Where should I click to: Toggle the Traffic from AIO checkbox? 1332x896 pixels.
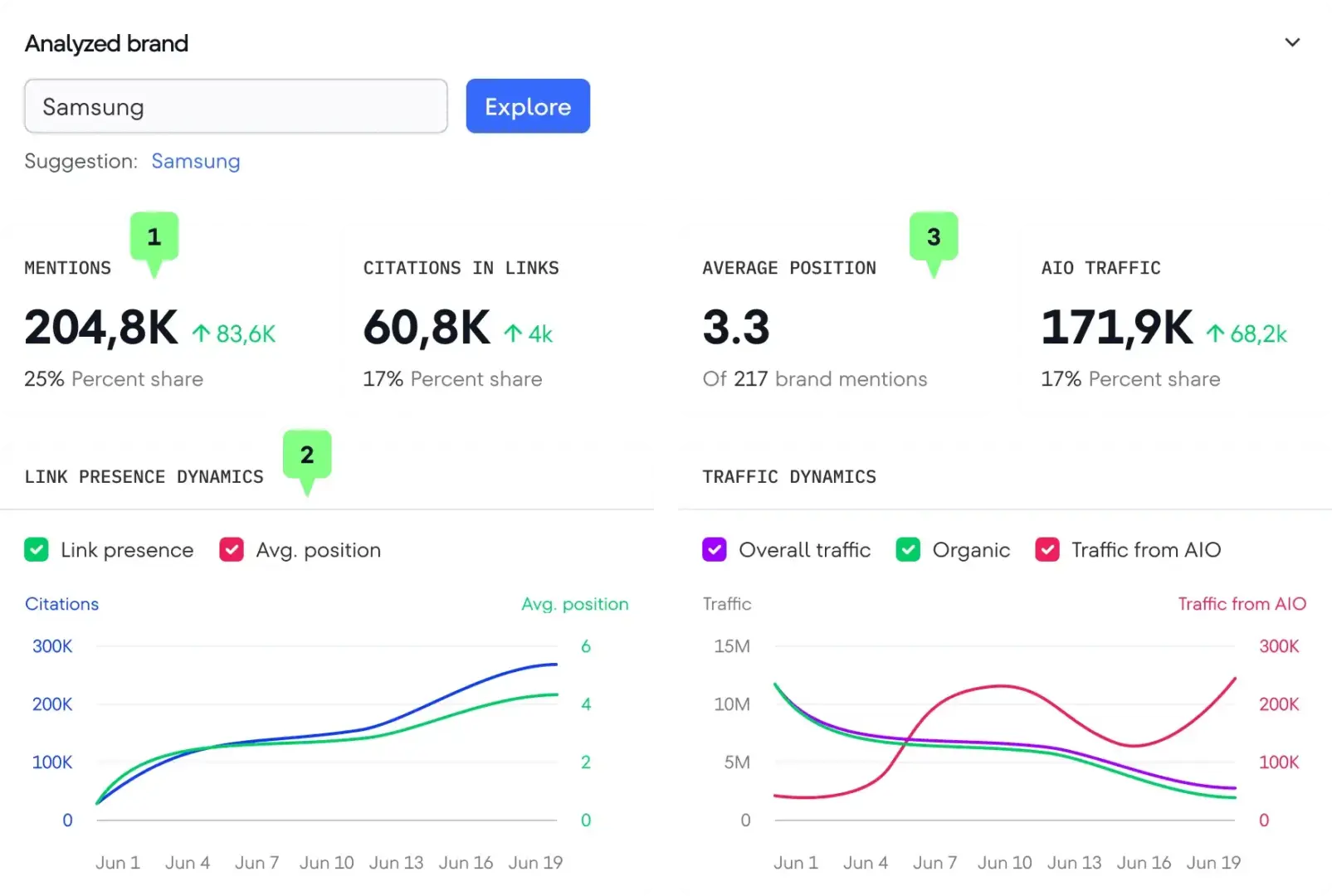tap(1047, 549)
